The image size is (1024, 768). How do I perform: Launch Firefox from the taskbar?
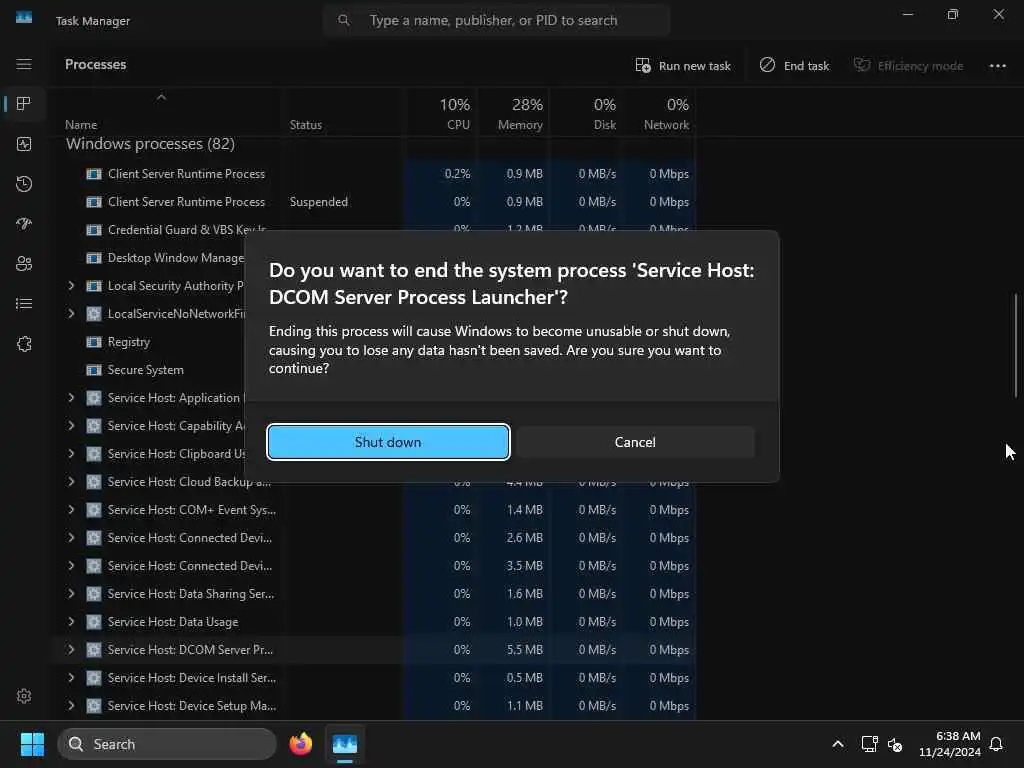pyautogui.click(x=300, y=744)
